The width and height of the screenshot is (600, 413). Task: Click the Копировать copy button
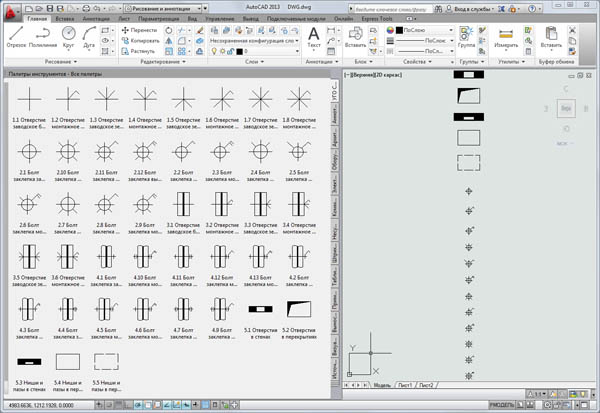click(x=139, y=38)
